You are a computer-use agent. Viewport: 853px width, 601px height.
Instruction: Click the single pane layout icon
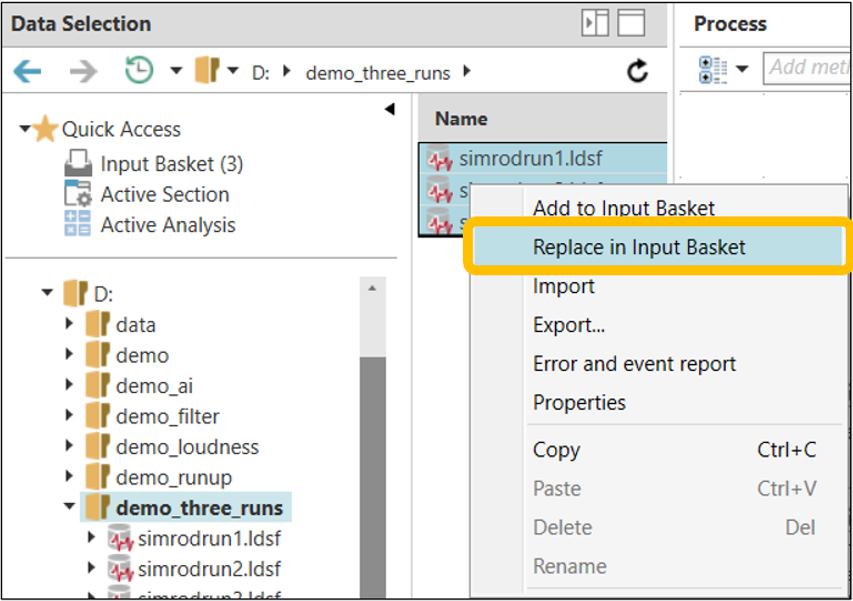631,24
